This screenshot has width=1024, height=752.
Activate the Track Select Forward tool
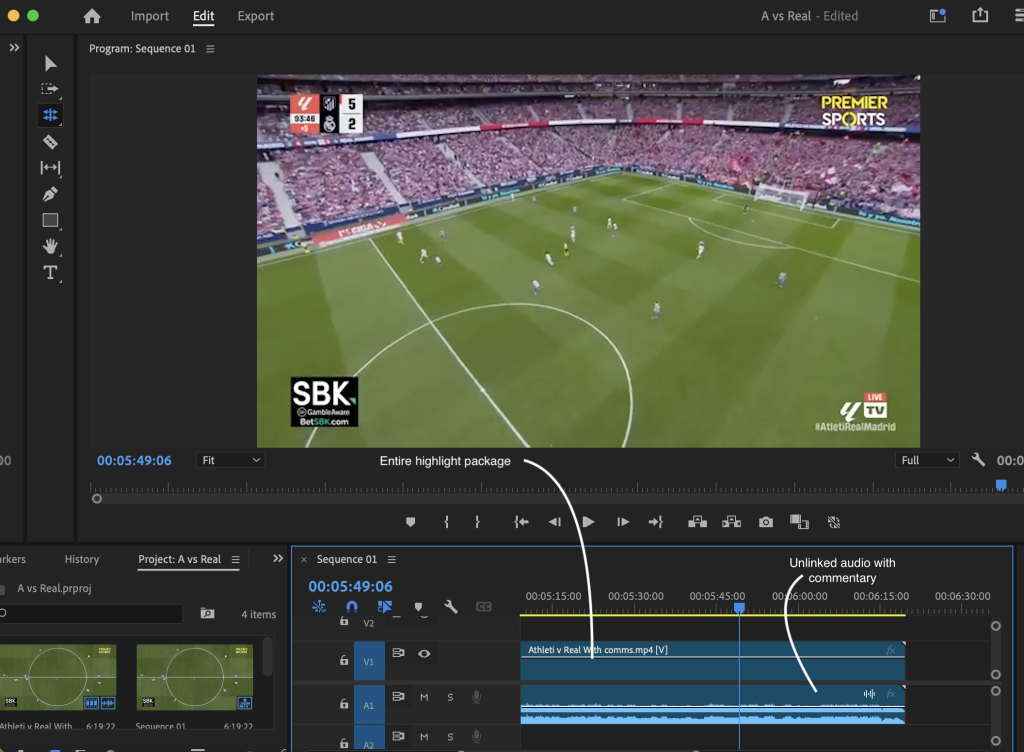(x=50, y=89)
